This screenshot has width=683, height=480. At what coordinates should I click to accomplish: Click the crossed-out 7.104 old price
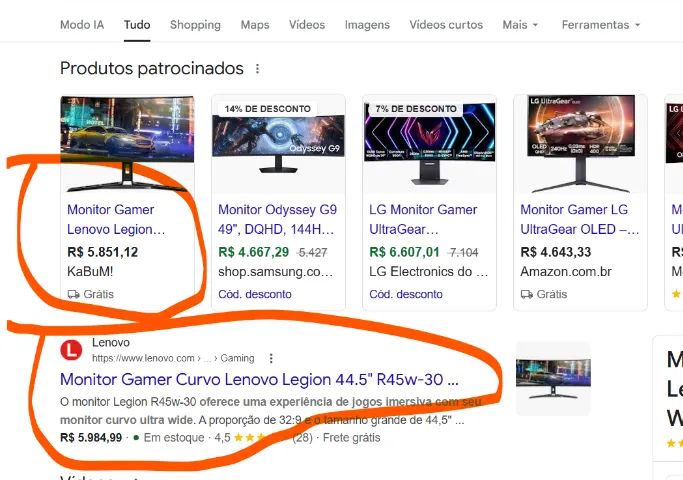[463, 253]
